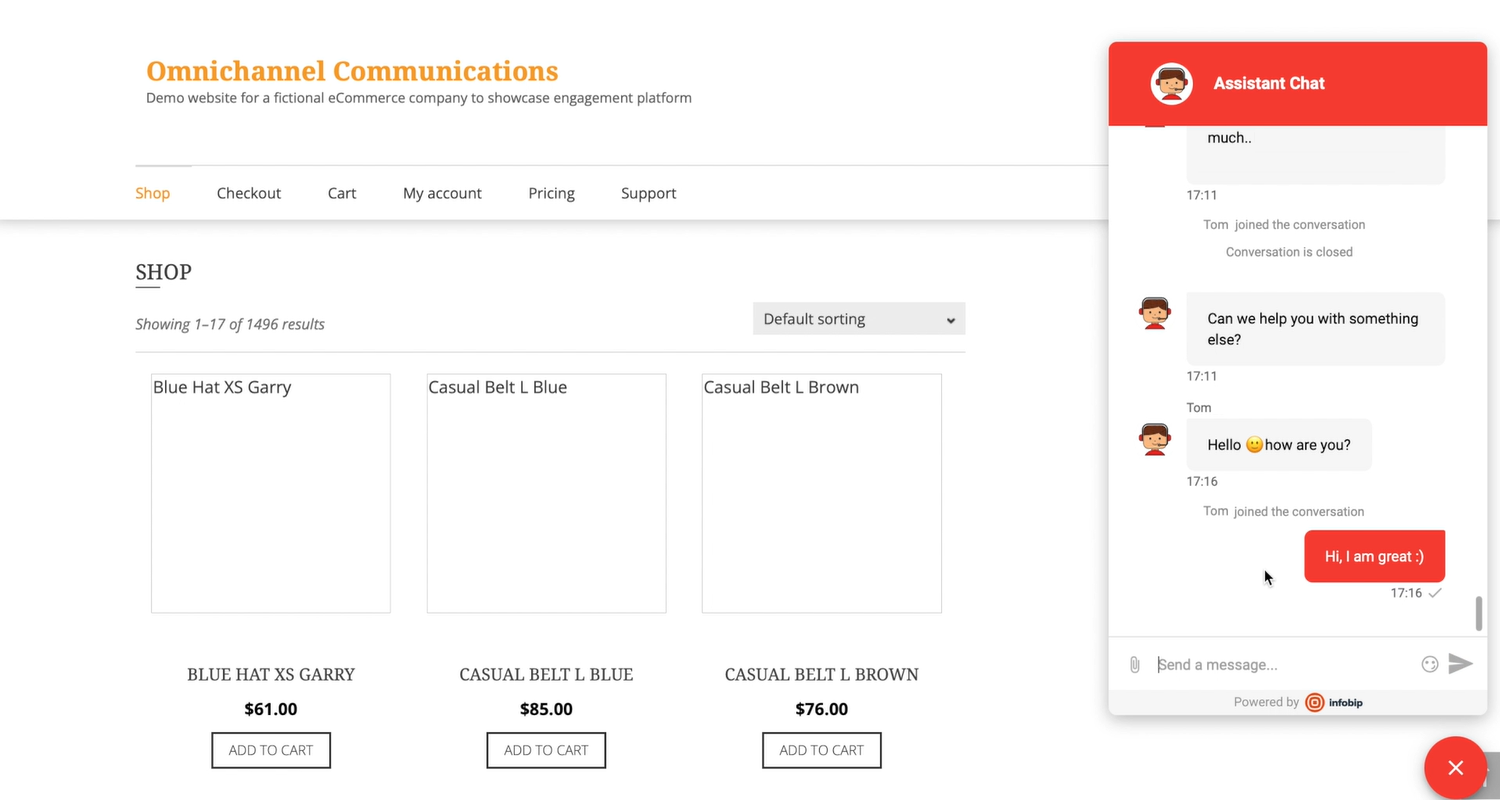Click agent avatar beside 'Hello how are you?' message

tap(1155, 439)
